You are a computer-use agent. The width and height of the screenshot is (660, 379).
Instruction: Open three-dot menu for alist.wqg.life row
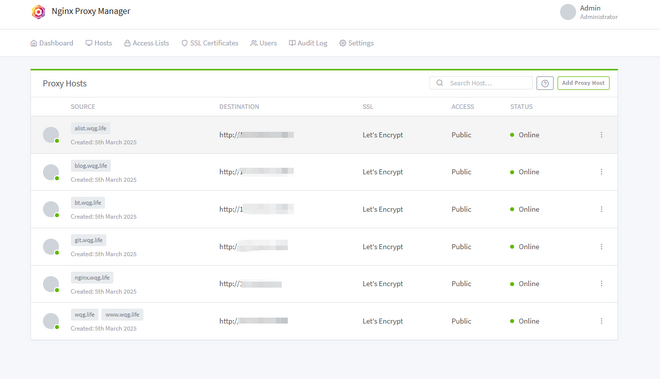[601, 135]
